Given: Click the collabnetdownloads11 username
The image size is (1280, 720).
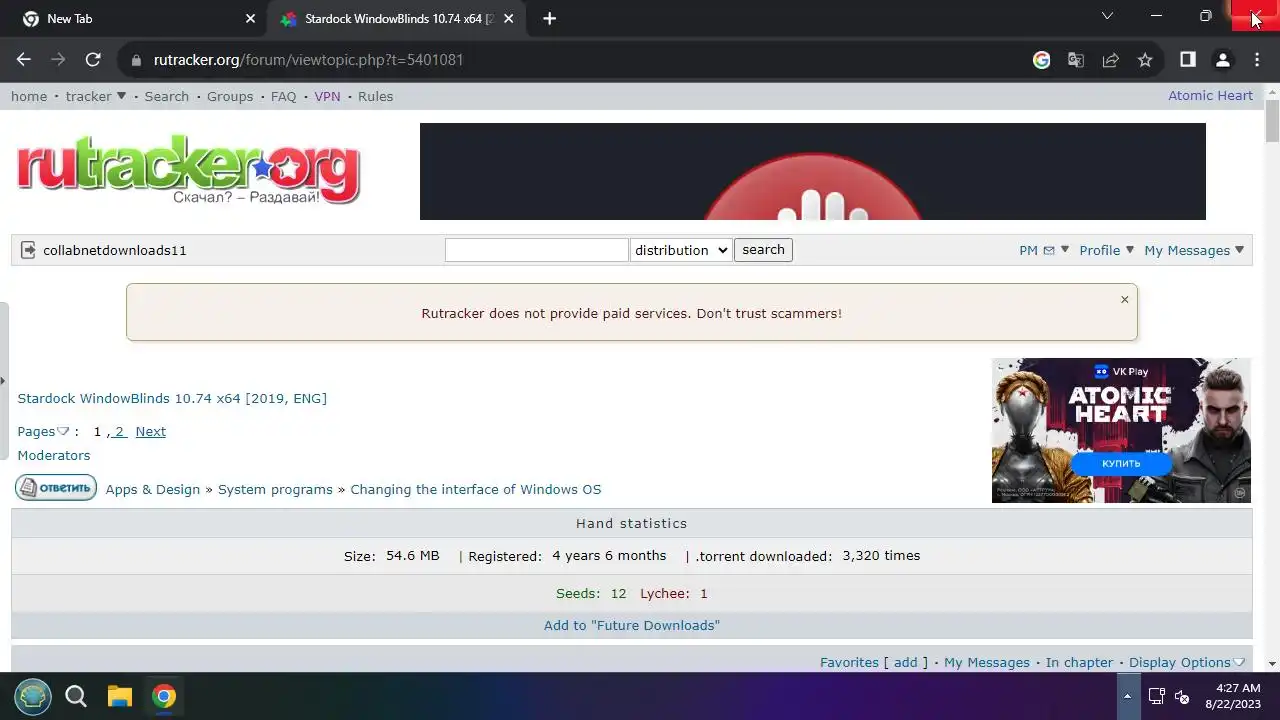Looking at the screenshot, I should point(115,250).
